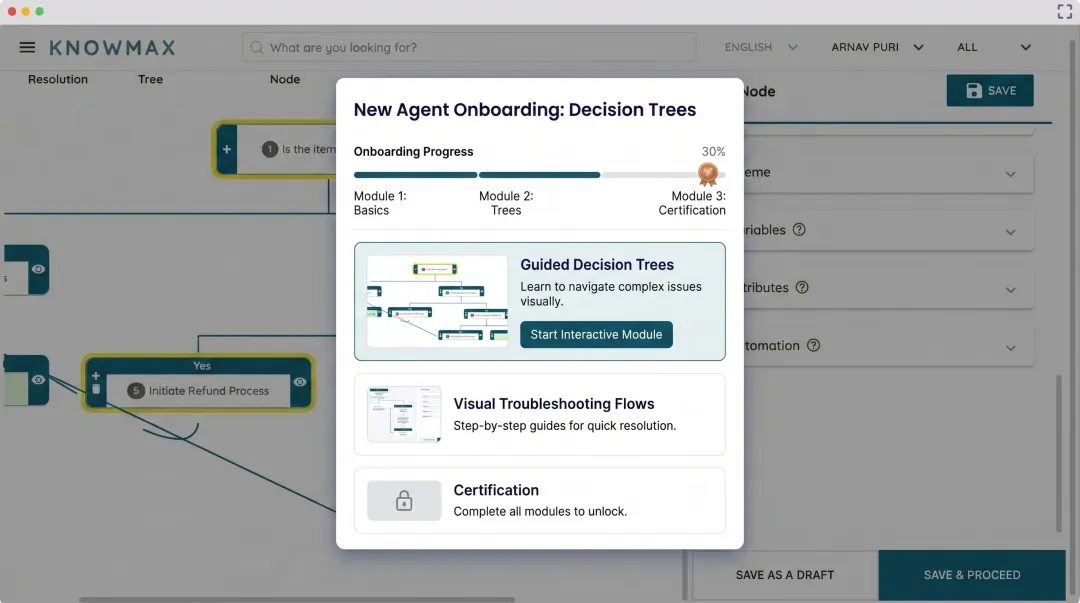
Task: Select 'Module 3: Certification' label
Action: [692, 203]
